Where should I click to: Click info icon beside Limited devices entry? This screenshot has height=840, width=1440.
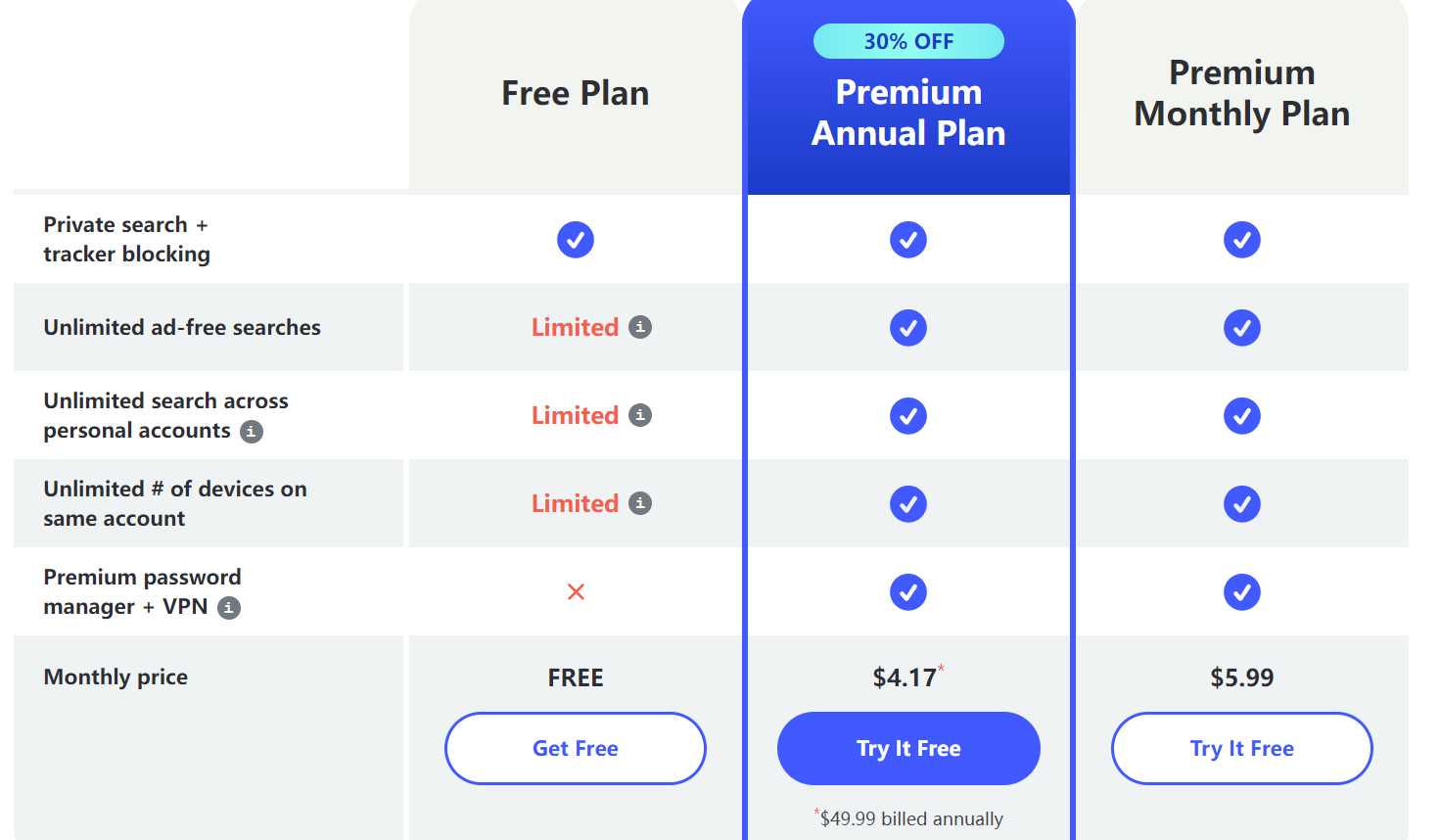coord(640,503)
